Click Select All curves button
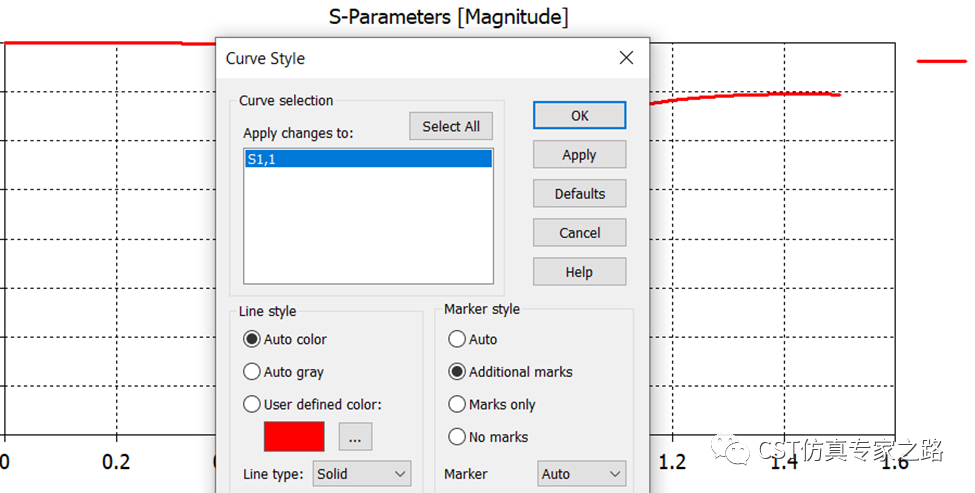975x493 pixels. (451, 126)
